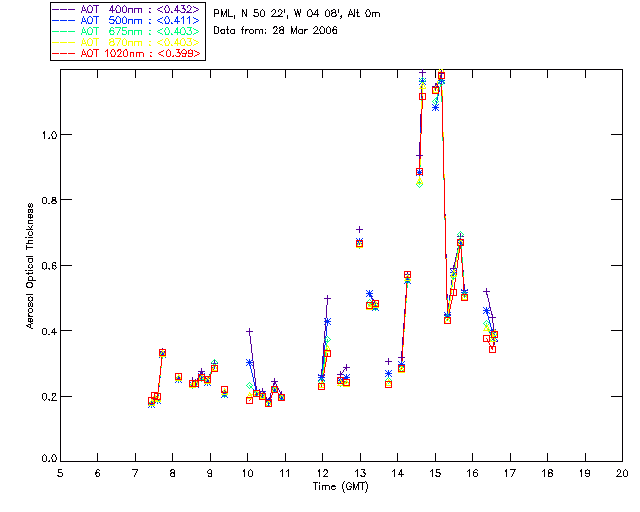Select the 12 tick label on time axis

pyautogui.click(x=322, y=473)
